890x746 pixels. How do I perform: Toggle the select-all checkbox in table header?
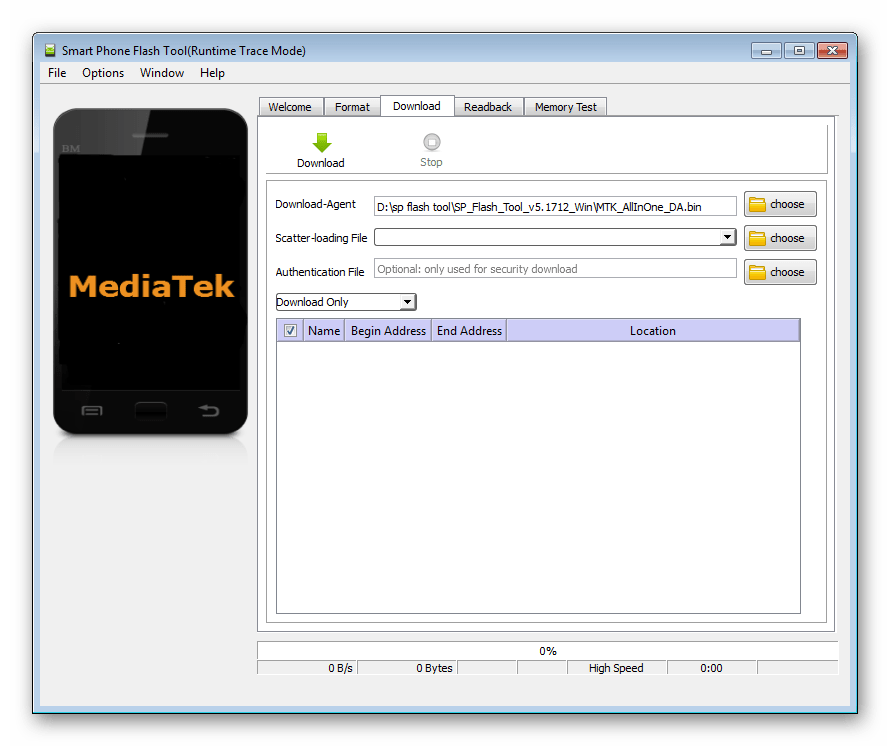tap(290, 330)
